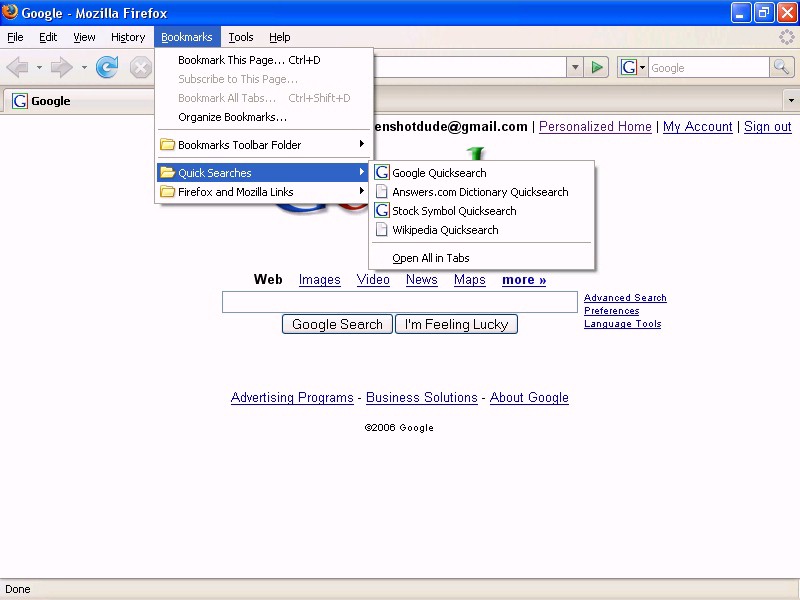Click the Google search engine icon
The image size is (800, 600).
point(628,68)
